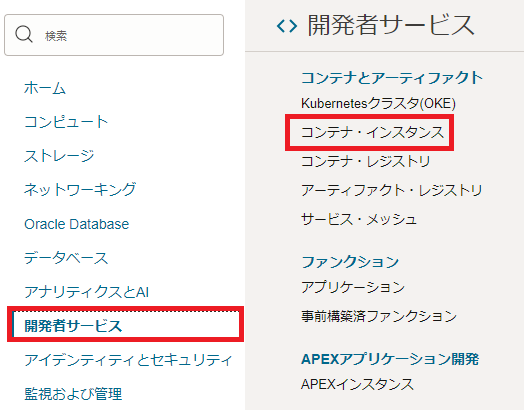Image resolution: width=524 pixels, height=410 pixels.
Task: Go to ネットワーキング menu entry
Action: 80,189
